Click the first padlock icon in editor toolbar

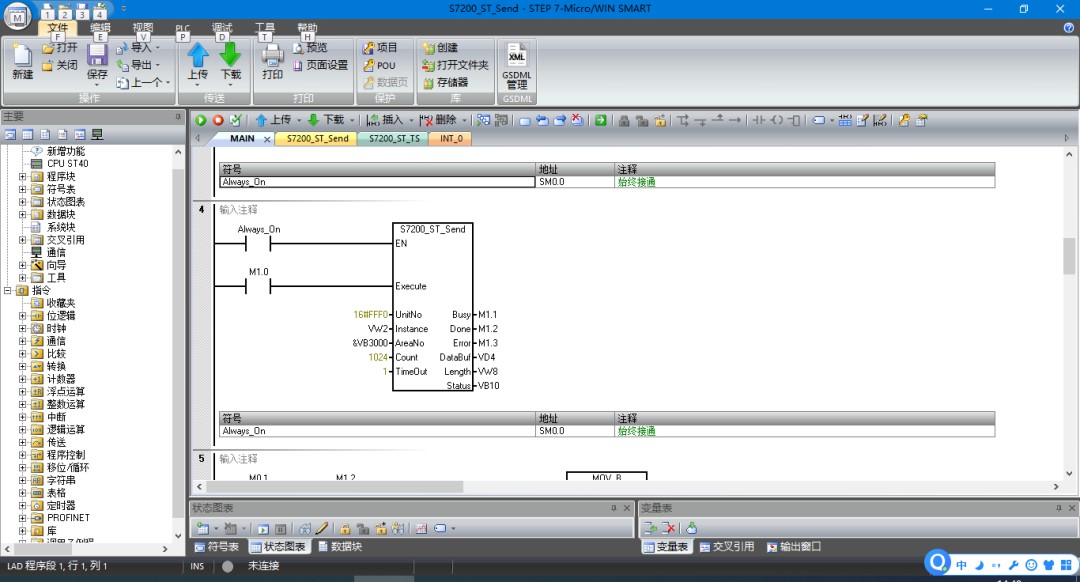point(624,120)
